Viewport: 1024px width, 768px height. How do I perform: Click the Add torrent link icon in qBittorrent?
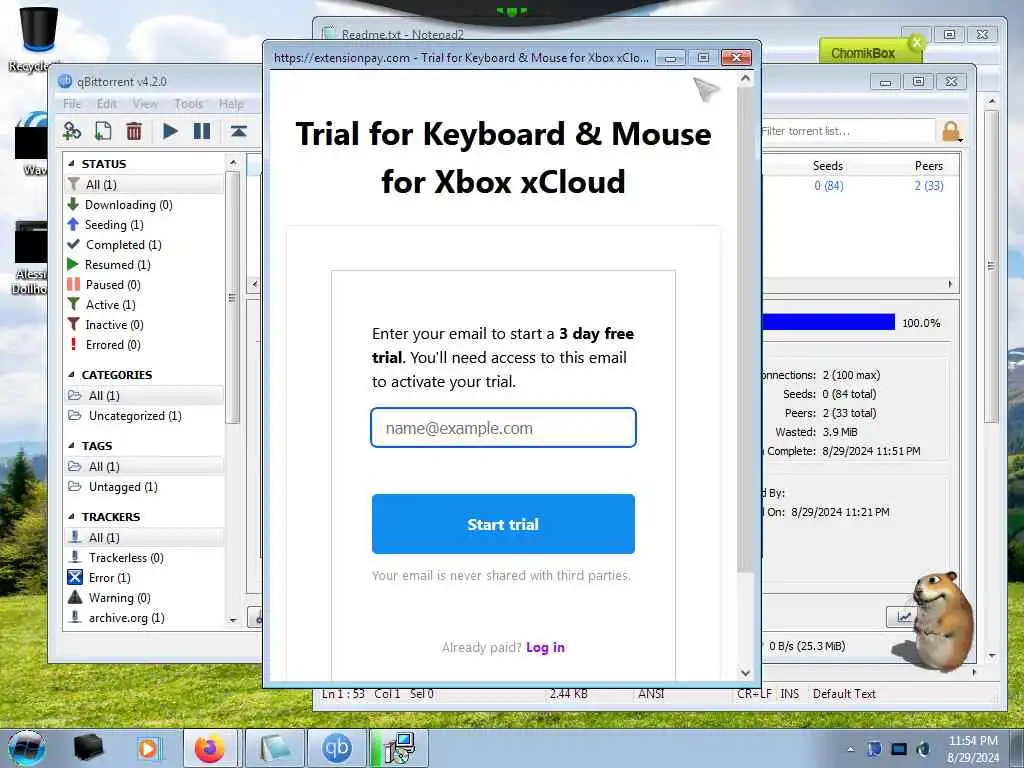pos(72,131)
